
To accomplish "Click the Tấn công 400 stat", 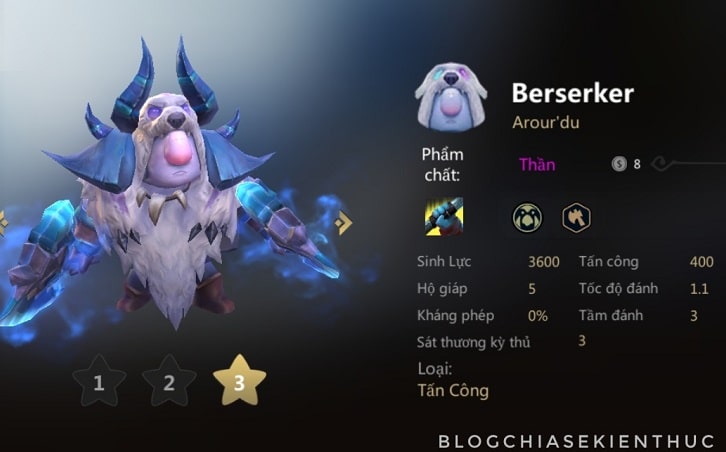I will (646, 262).
